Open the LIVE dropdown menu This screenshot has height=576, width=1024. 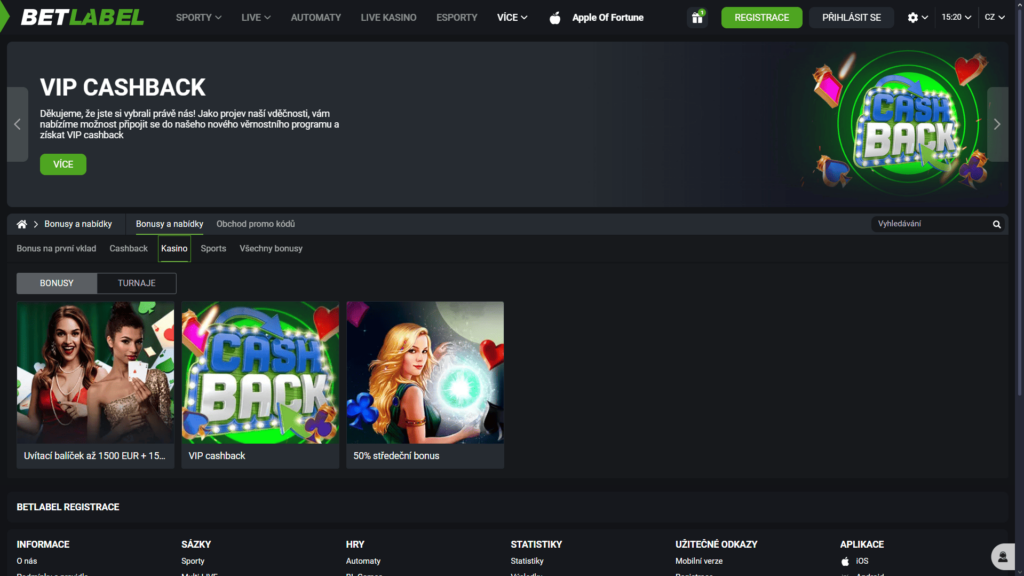254,17
